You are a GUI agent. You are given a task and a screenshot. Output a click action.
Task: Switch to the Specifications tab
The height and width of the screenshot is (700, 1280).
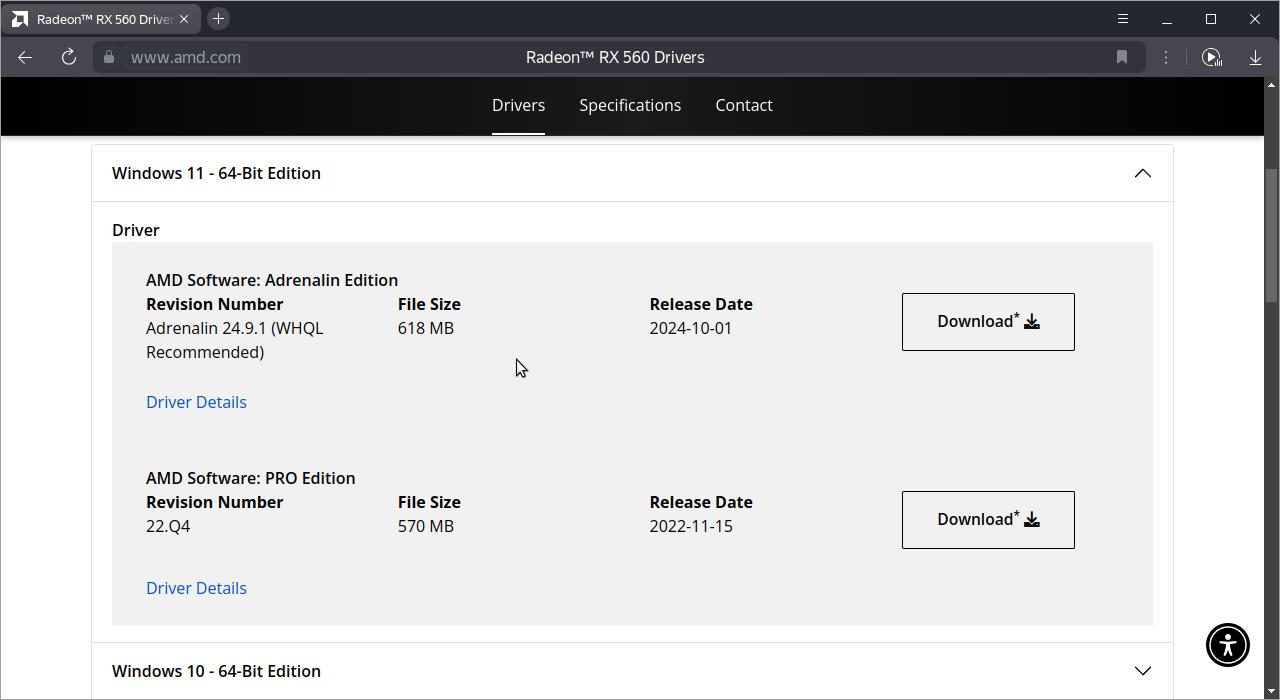pos(630,105)
